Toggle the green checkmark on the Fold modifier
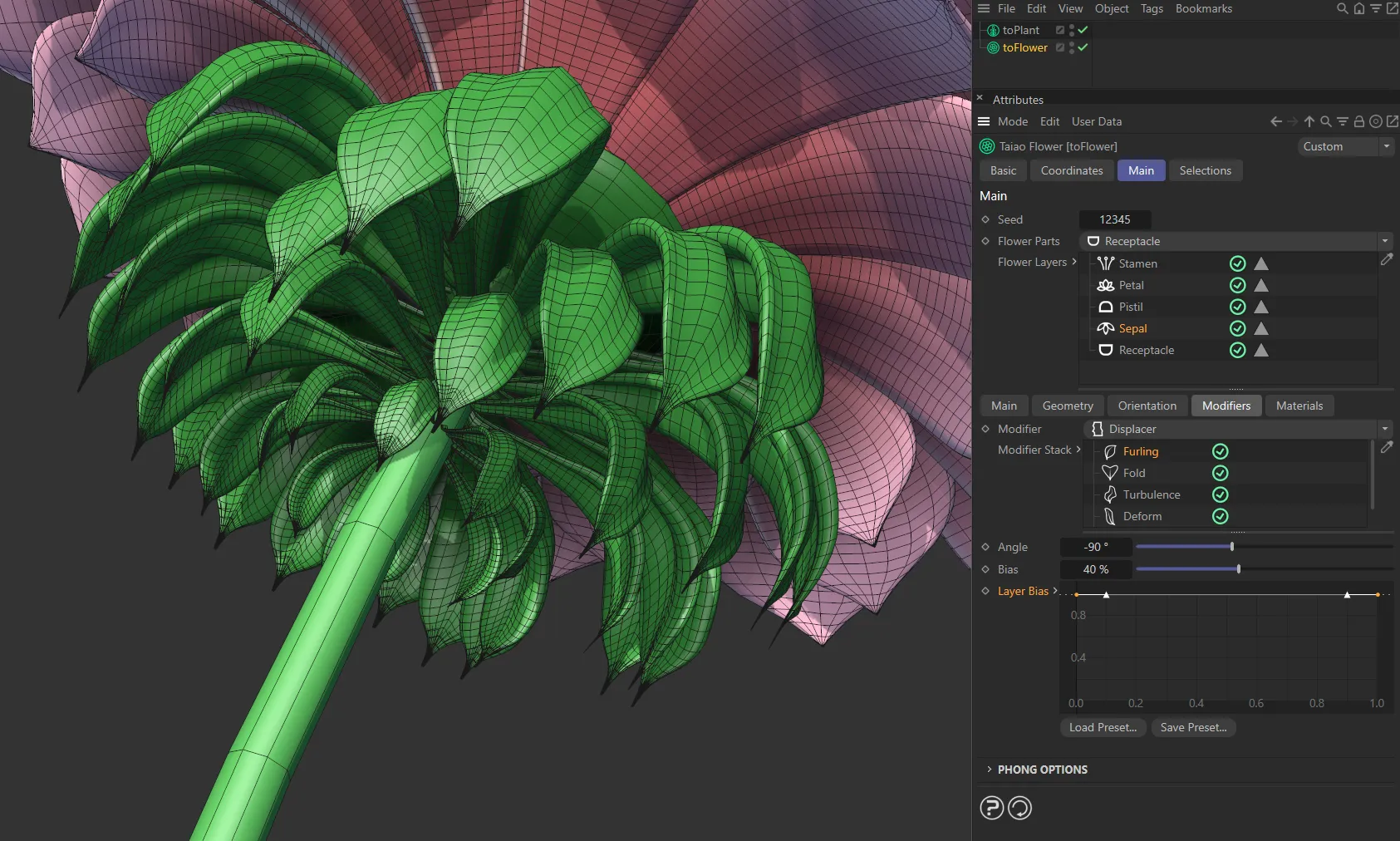The height and width of the screenshot is (841, 1400). (1221, 473)
